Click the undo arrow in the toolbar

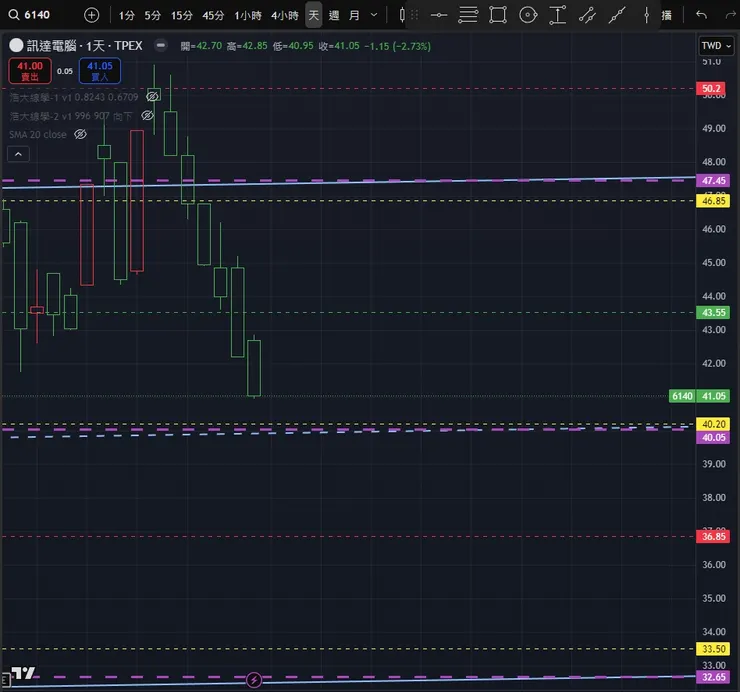701,15
